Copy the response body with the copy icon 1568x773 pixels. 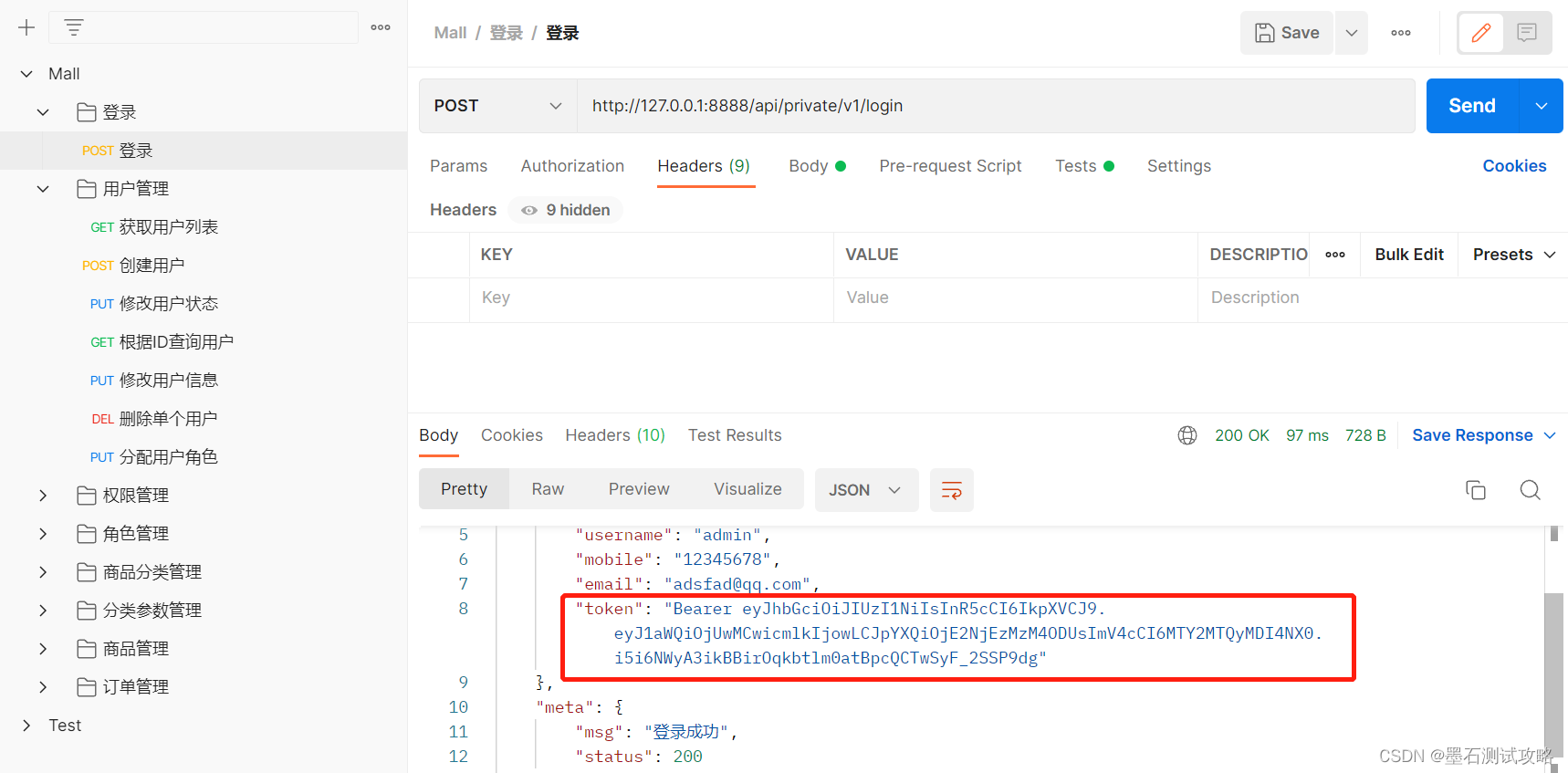coord(1475,490)
